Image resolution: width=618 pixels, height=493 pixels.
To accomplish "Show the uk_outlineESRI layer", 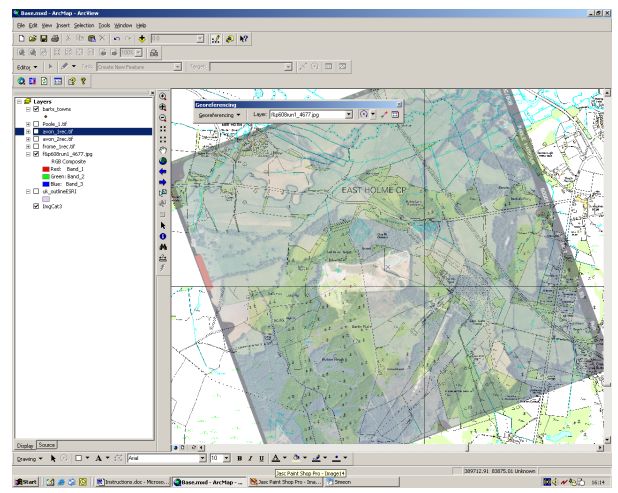I will [x=36, y=191].
